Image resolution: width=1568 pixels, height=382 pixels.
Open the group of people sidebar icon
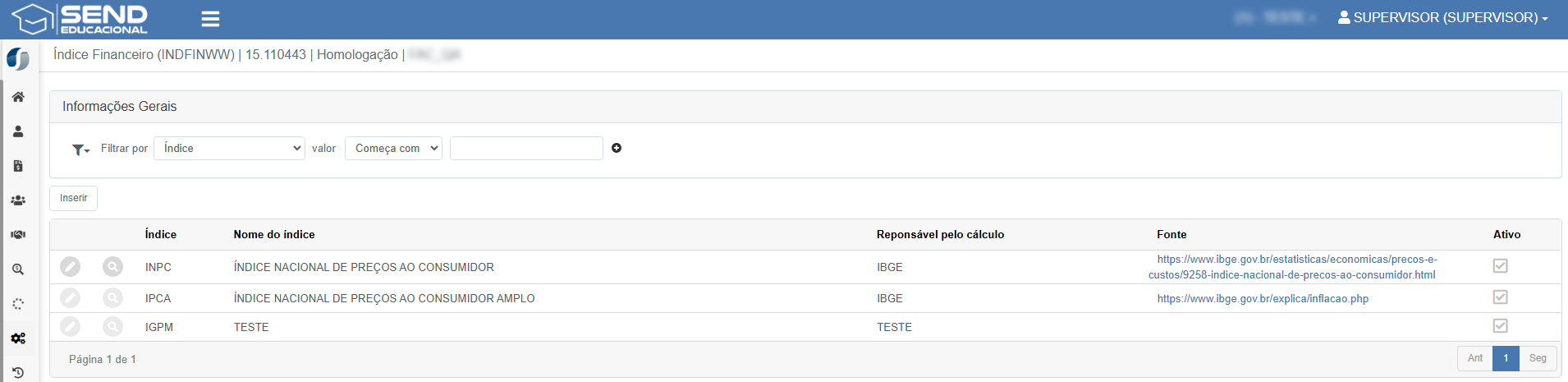pos(18,200)
